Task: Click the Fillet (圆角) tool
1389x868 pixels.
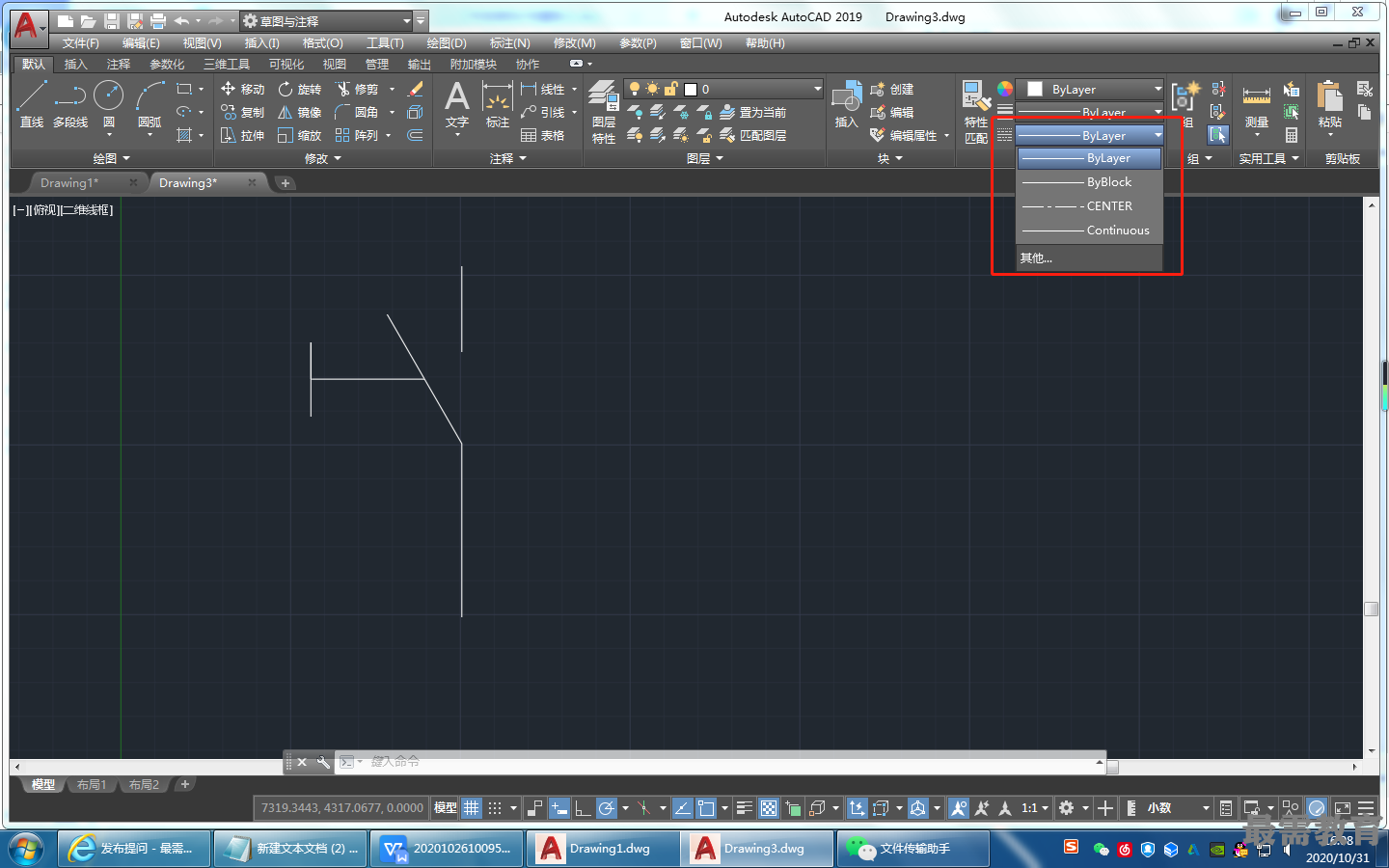Action: [x=357, y=112]
